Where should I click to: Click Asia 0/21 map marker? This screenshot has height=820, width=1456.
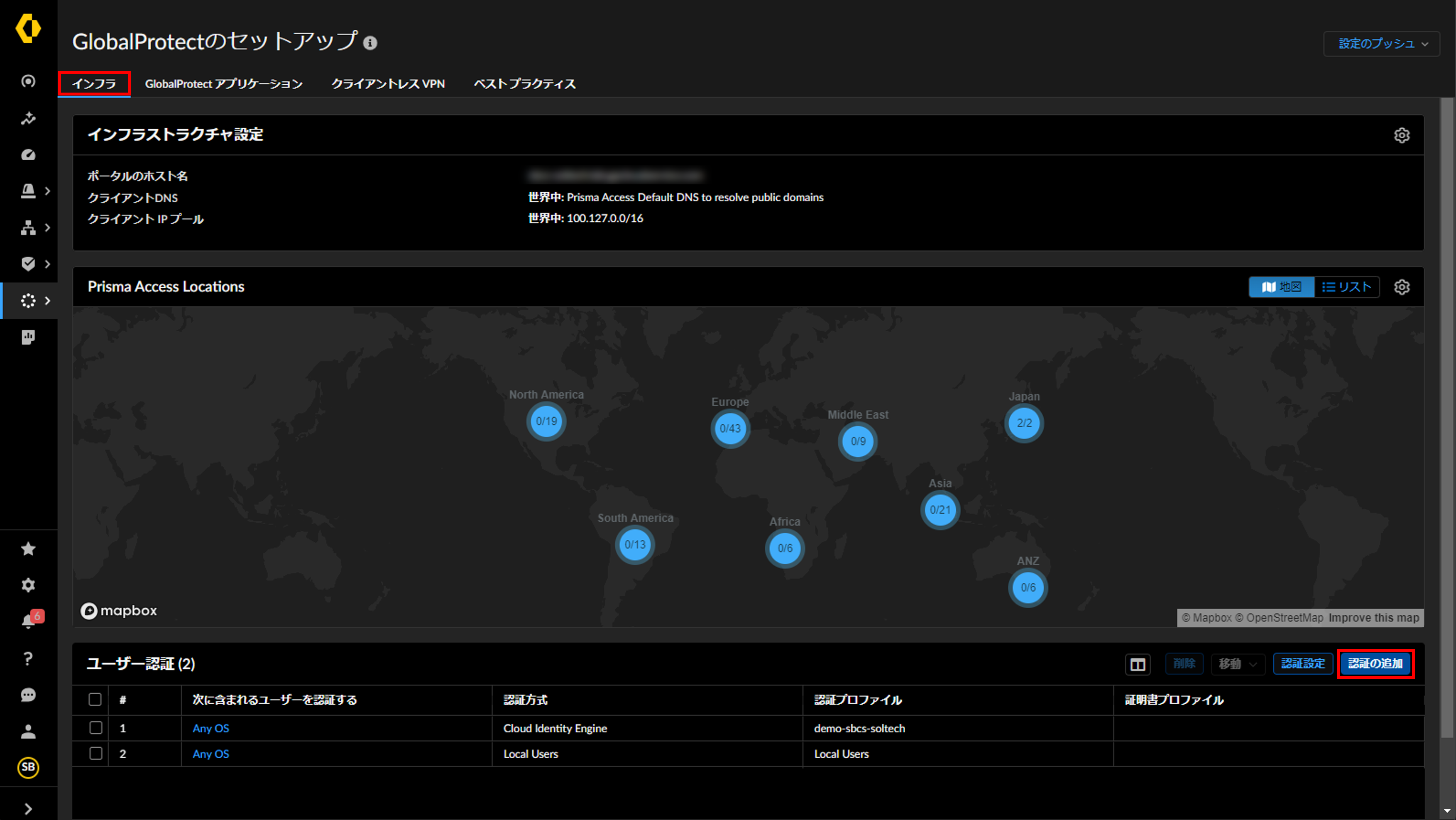tap(940, 510)
